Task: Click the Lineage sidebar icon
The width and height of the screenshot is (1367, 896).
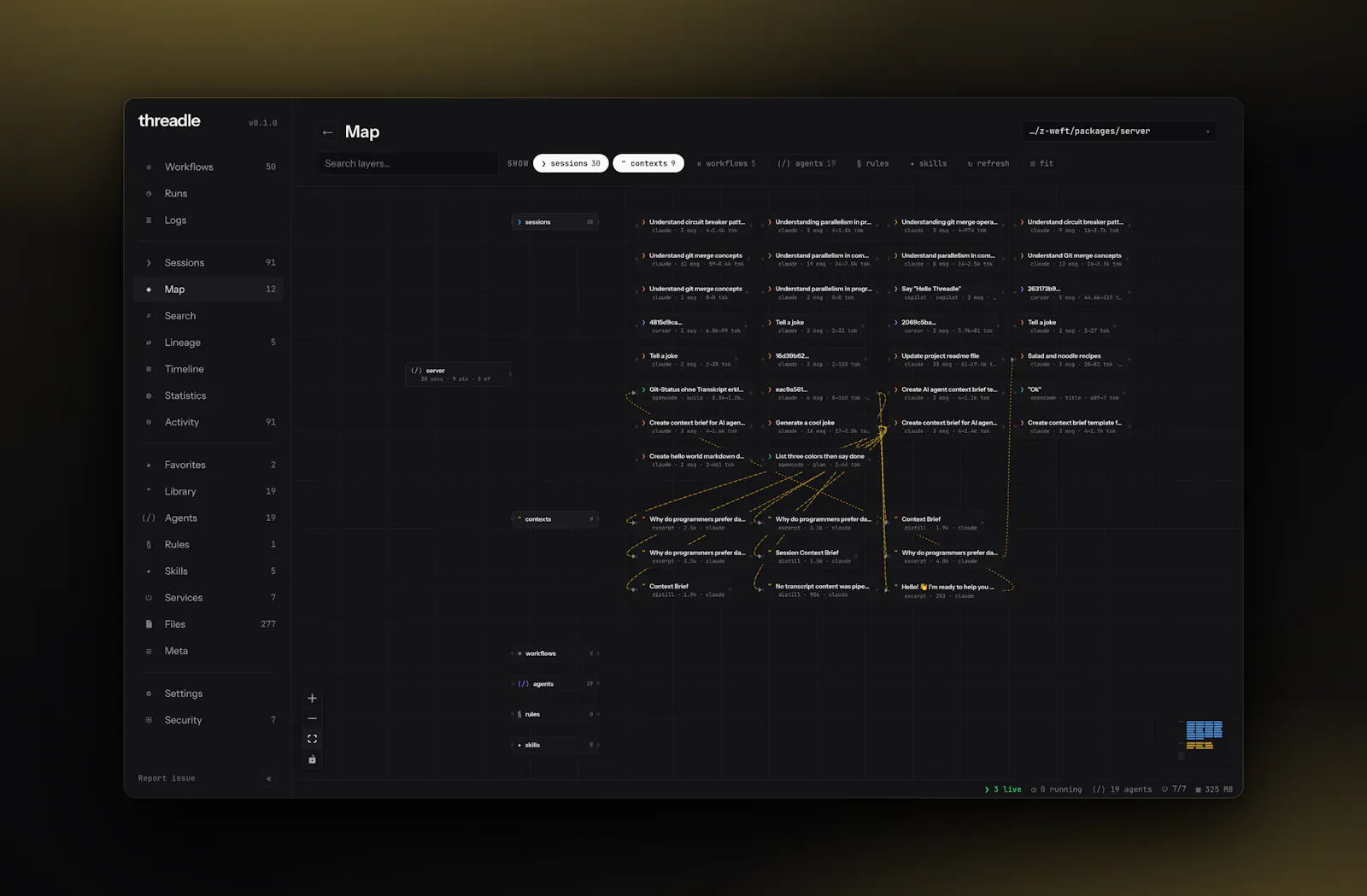Action: (149, 343)
